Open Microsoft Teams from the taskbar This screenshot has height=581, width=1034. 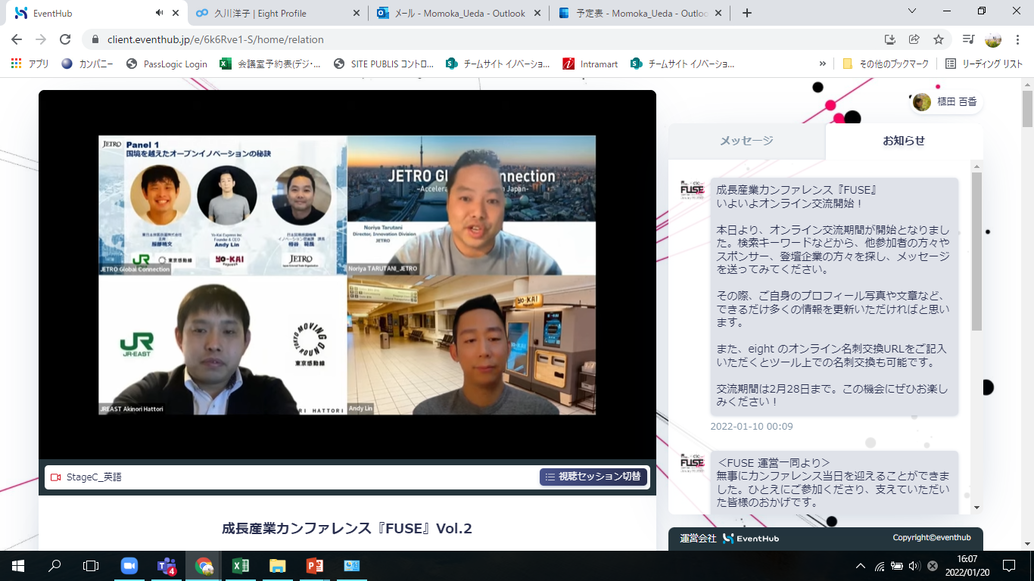166,566
